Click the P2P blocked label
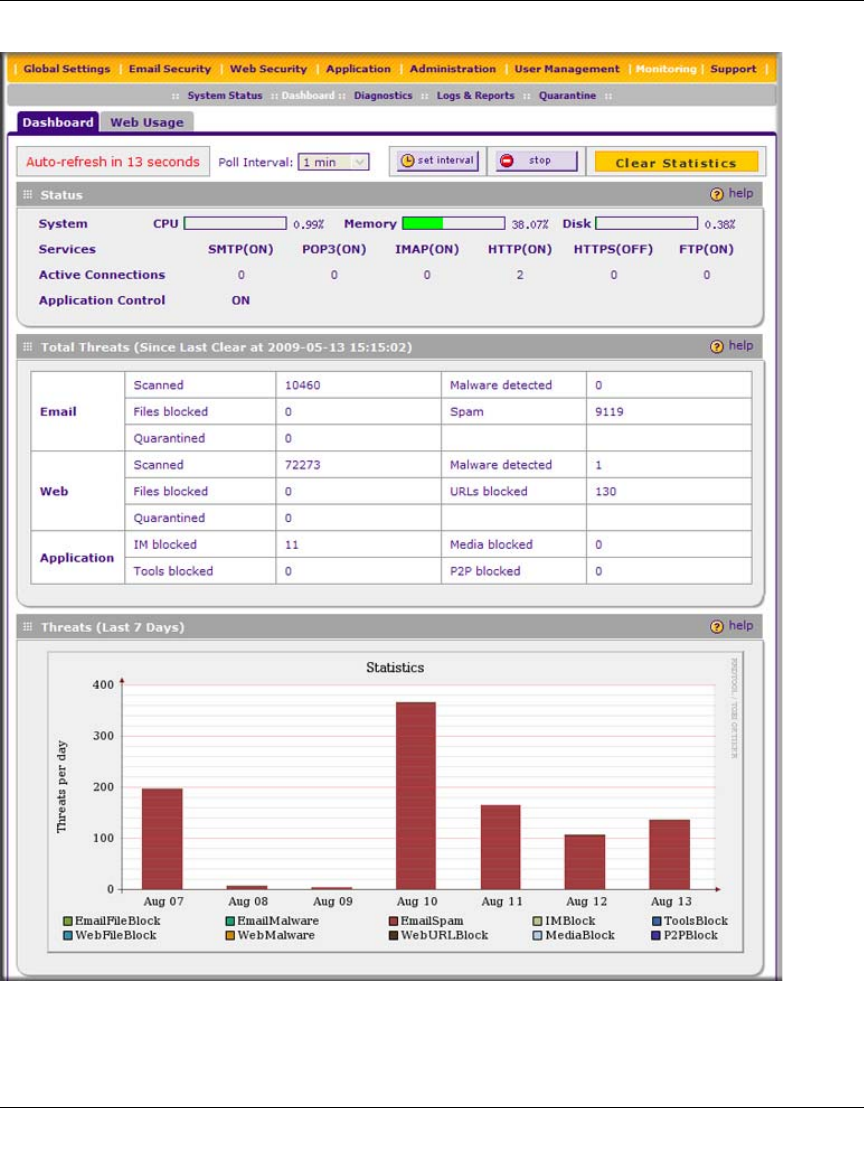This screenshot has width=864, height=1170. point(485,572)
